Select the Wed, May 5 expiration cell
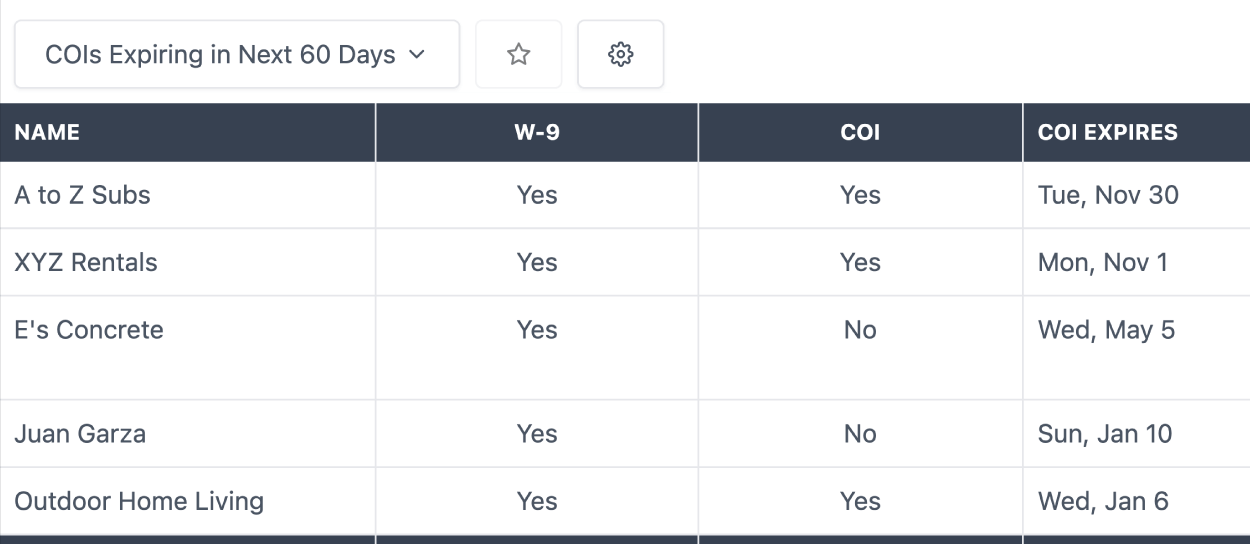This screenshot has height=544, width=1250. pyautogui.click(x=1106, y=330)
